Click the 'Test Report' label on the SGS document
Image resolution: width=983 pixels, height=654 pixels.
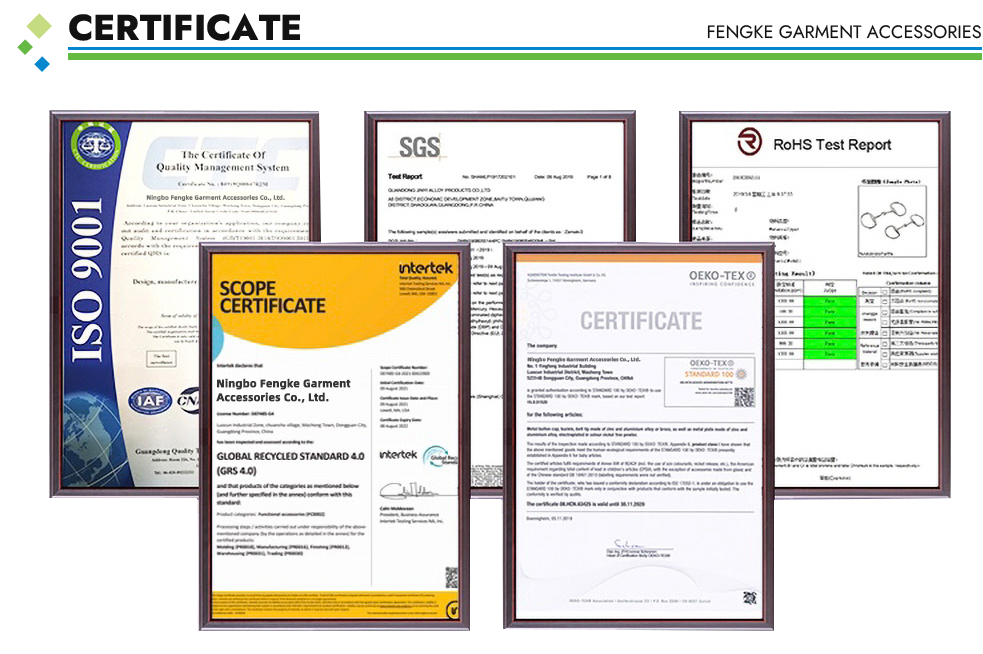(x=405, y=177)
